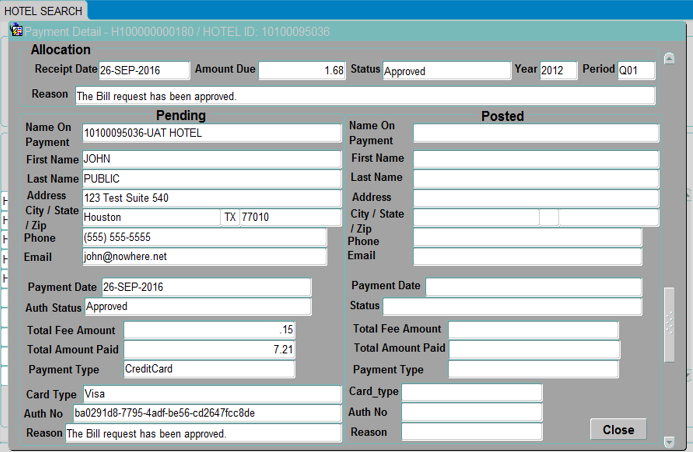693x452 pixels.
Task: Focus the Posted Payment Date field
Action: pos(533,287)
